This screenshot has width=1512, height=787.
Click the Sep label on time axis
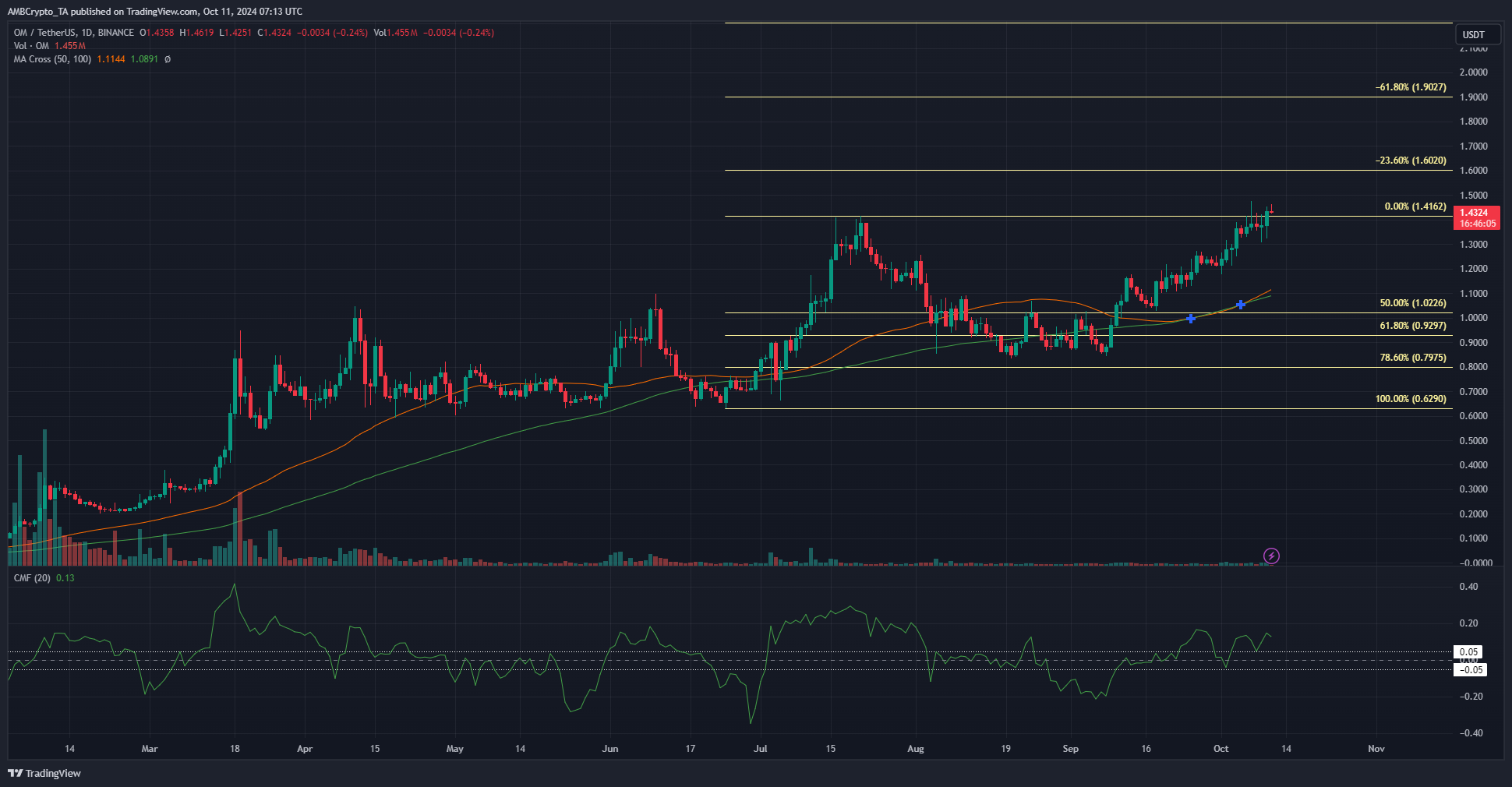[1071, 749]
